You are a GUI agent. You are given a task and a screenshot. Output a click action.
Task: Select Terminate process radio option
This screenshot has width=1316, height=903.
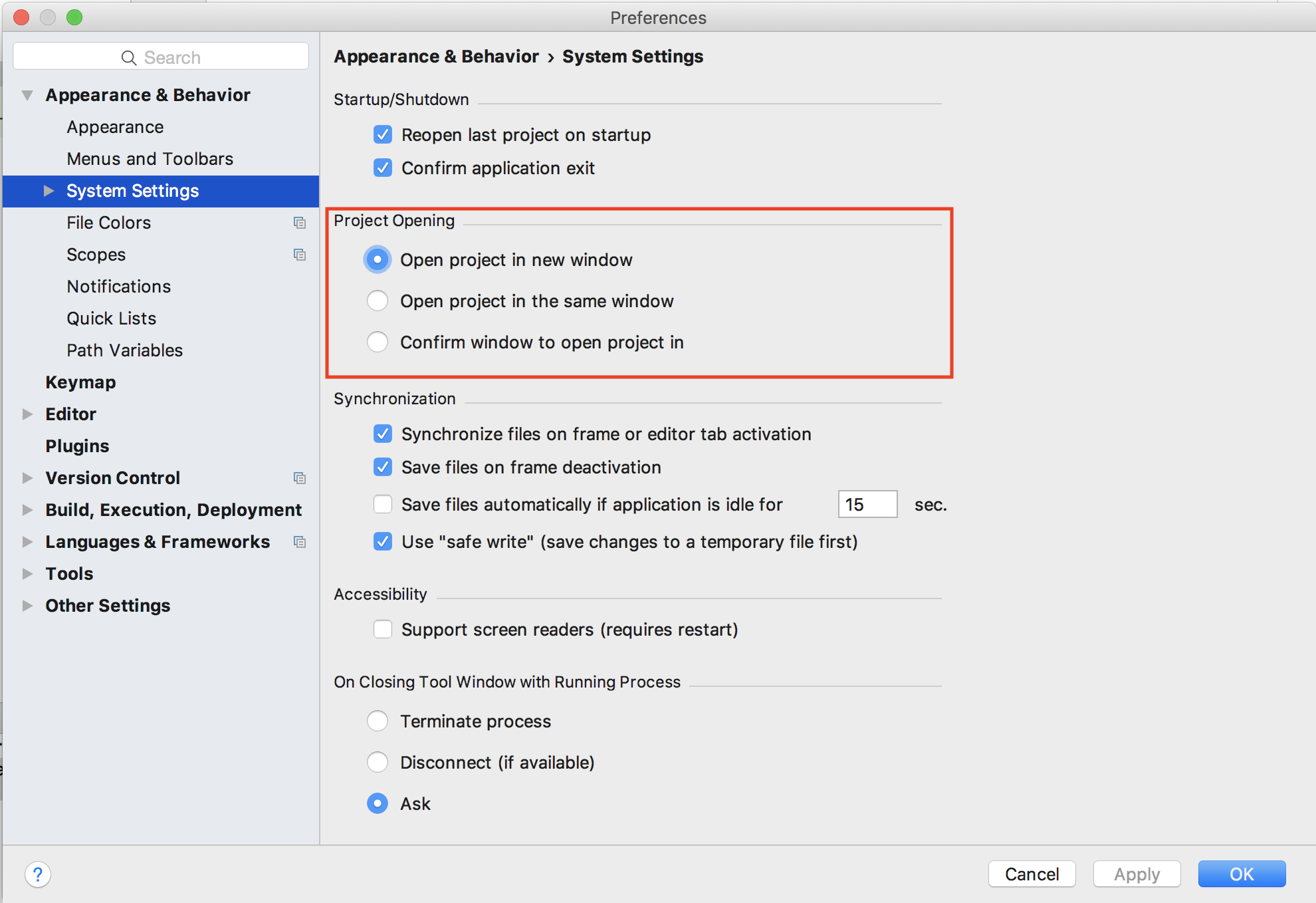(x=378, y=721)
